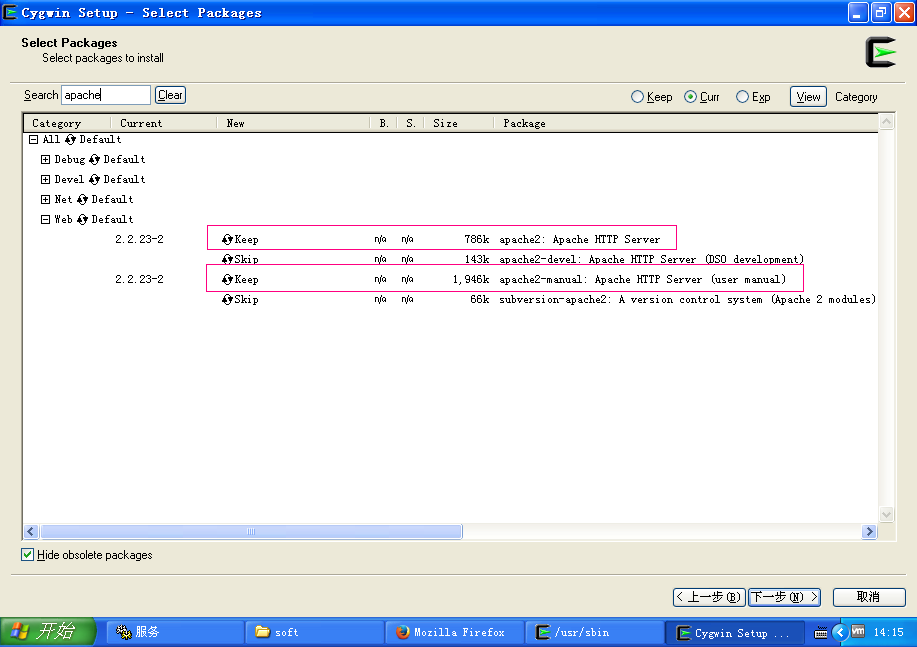Click the 786k size value
917x647 pixels.
pyautogui.click(x=476, y=239)
